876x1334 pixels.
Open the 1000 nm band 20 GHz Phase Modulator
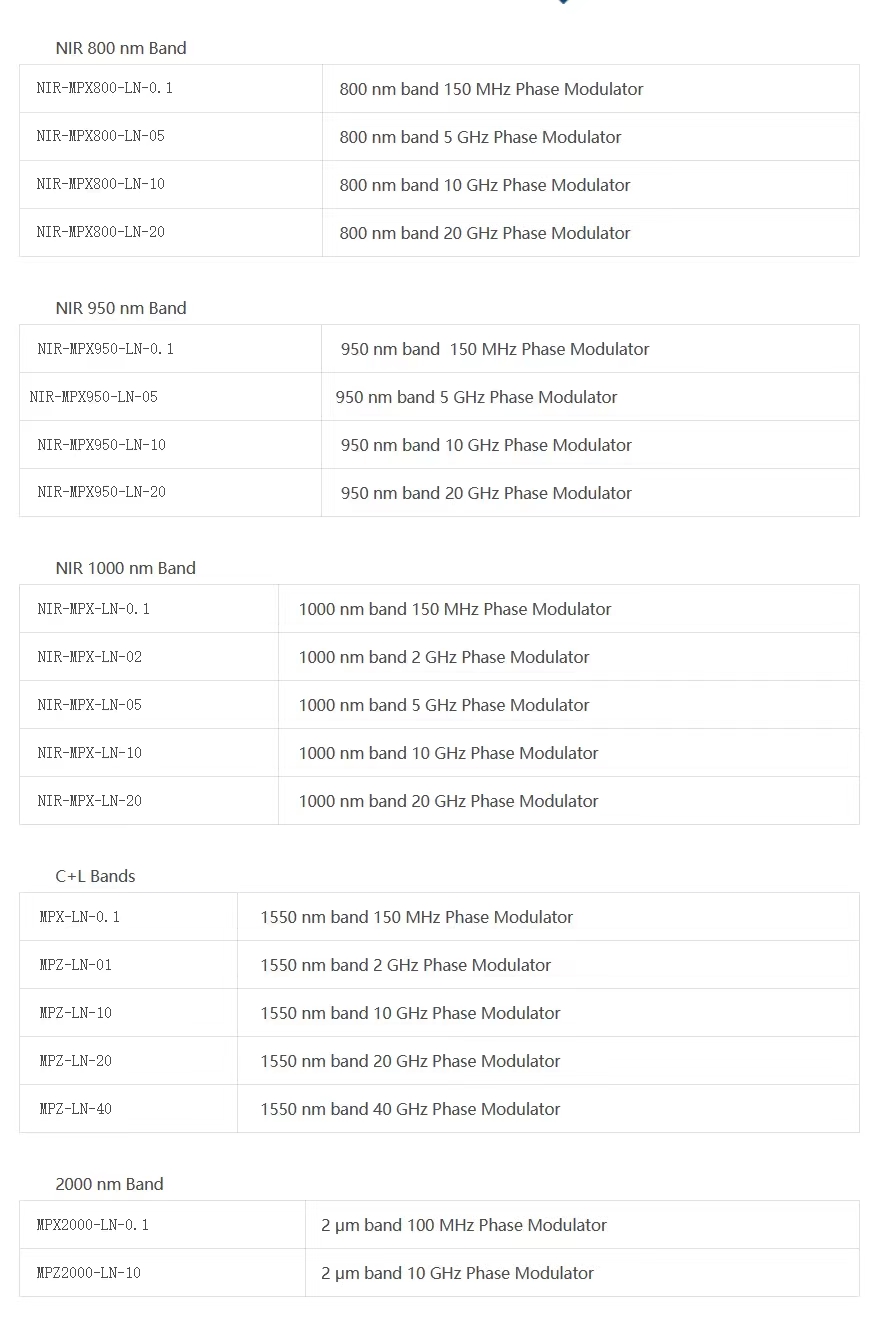[x=448, y=801]
